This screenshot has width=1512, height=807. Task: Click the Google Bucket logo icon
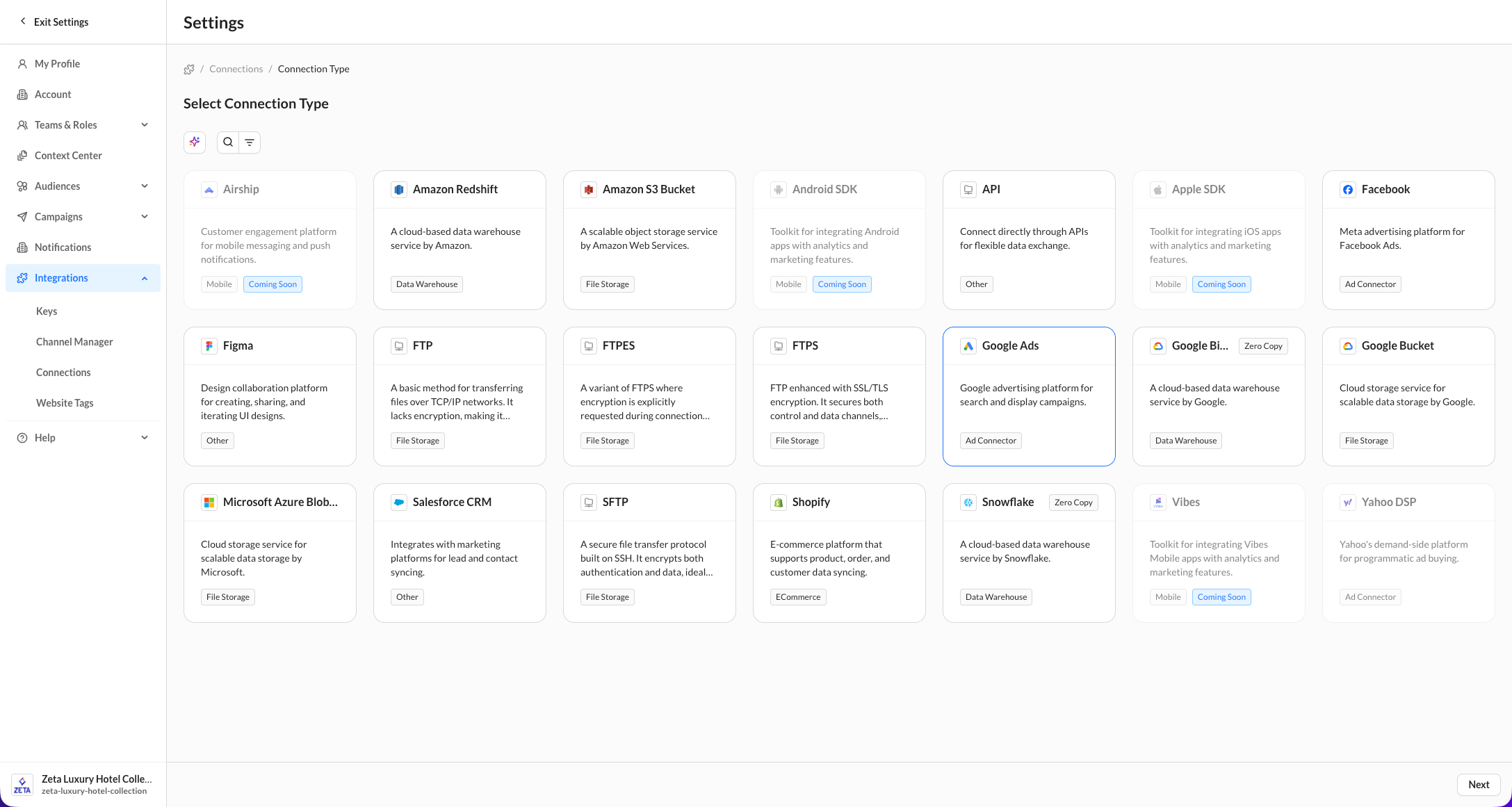(x=1348, y=346)
